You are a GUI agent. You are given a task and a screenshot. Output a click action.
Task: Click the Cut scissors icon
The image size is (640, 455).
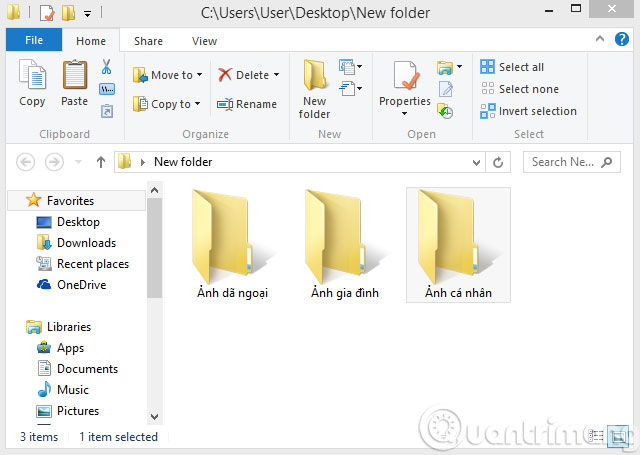tap(107, 67)
